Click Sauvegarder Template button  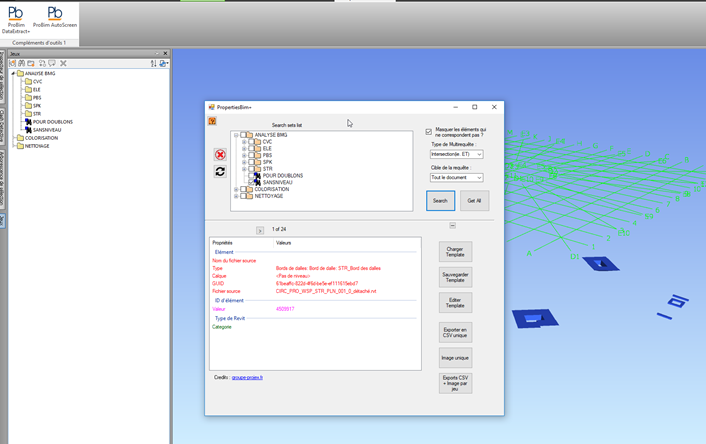pyautogui.click(x=455, y=277)
